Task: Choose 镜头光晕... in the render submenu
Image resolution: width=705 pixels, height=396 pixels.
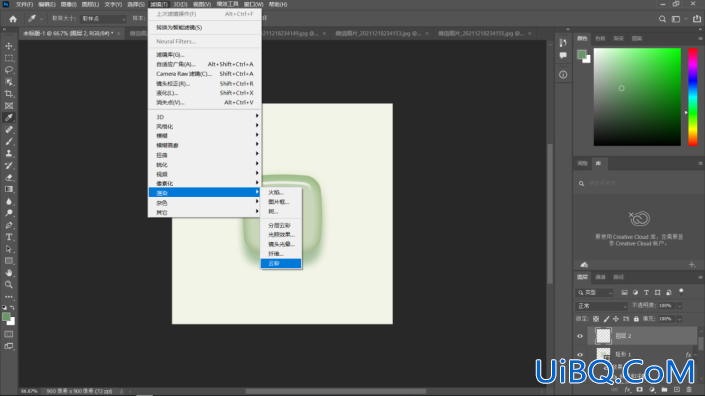Action: click(281, 244)
